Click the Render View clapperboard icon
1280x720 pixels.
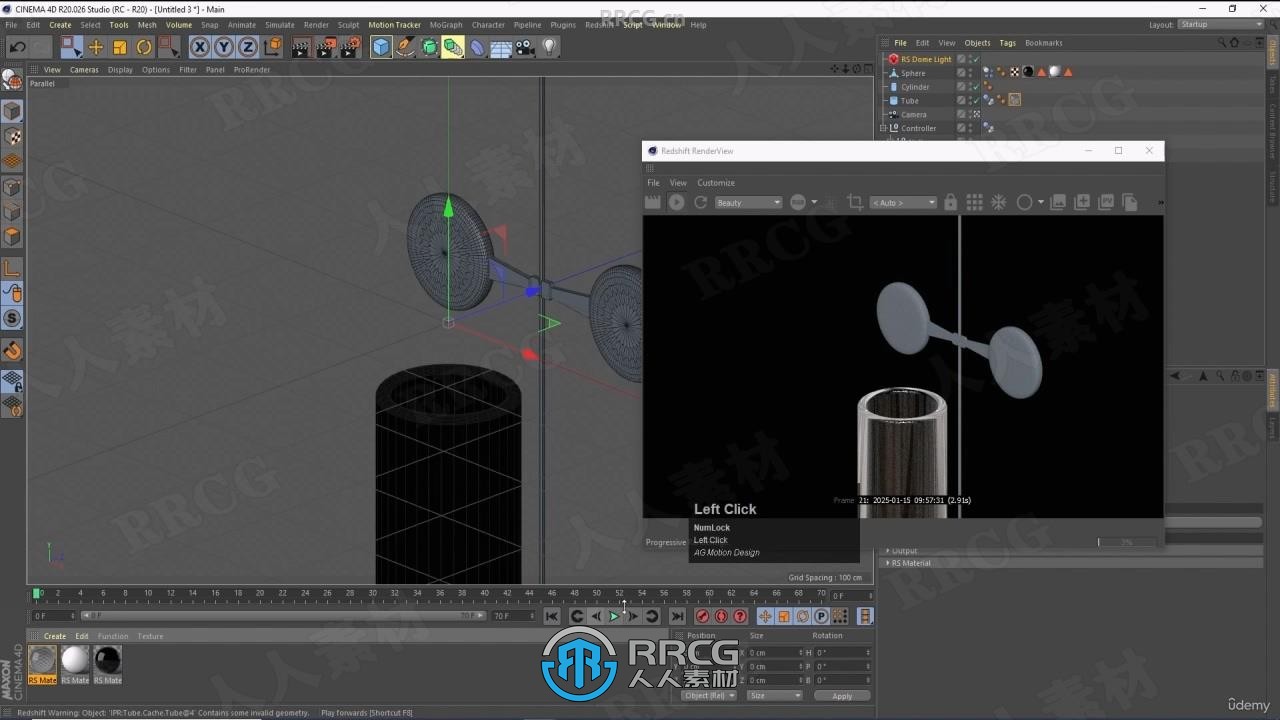click(x=301, y=47)
